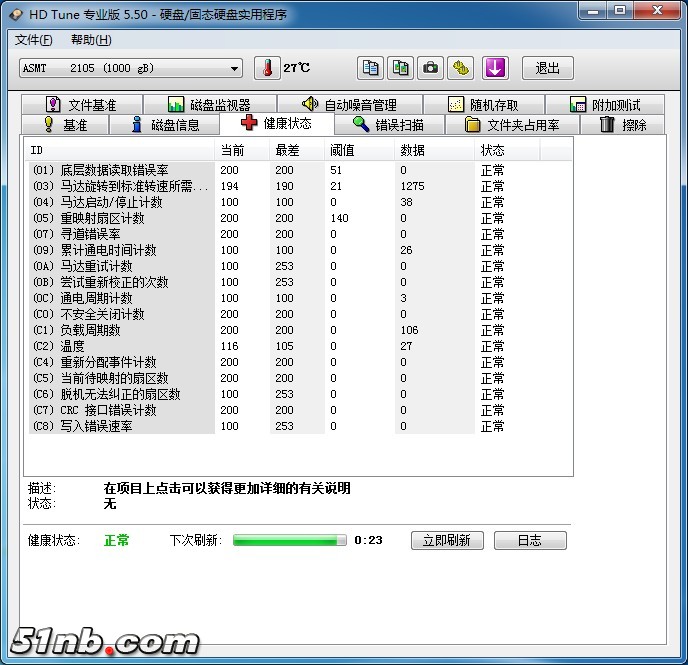This screenshot has width=688, height=665.
Task: Open the 文件基准 tab
Action: [81, 105]
